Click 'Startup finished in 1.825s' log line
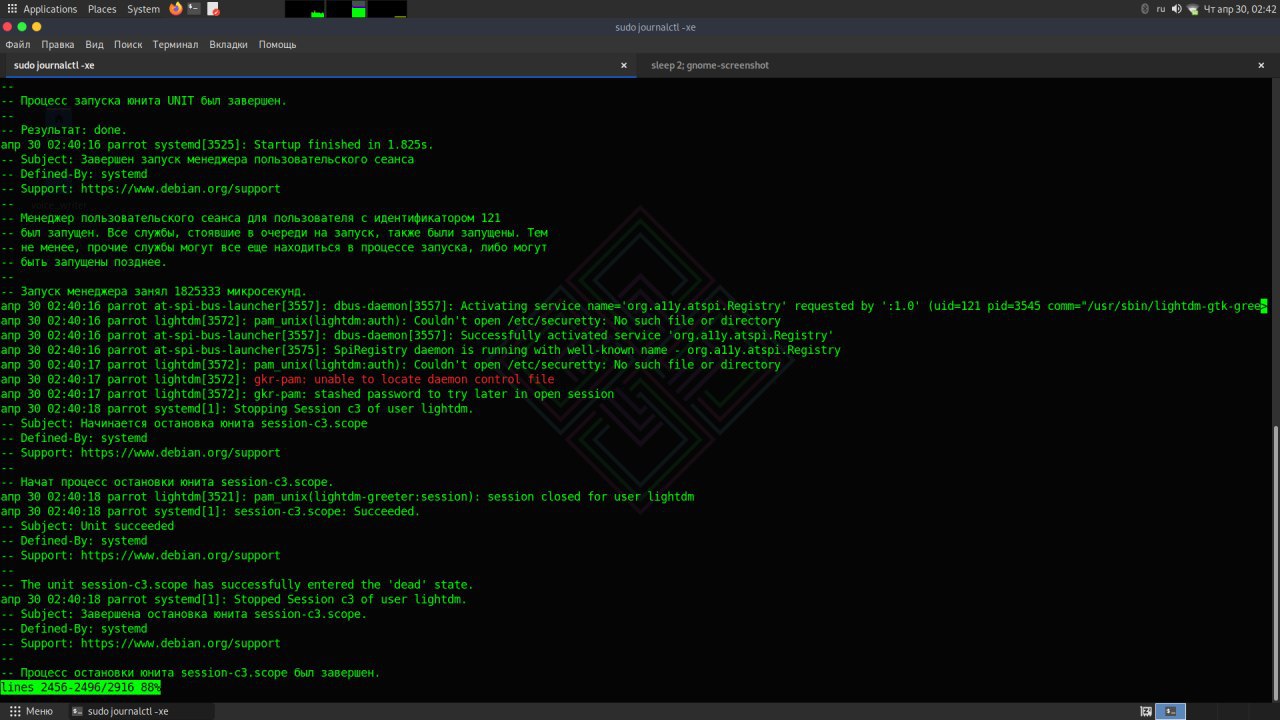 [x=217, y=145]
